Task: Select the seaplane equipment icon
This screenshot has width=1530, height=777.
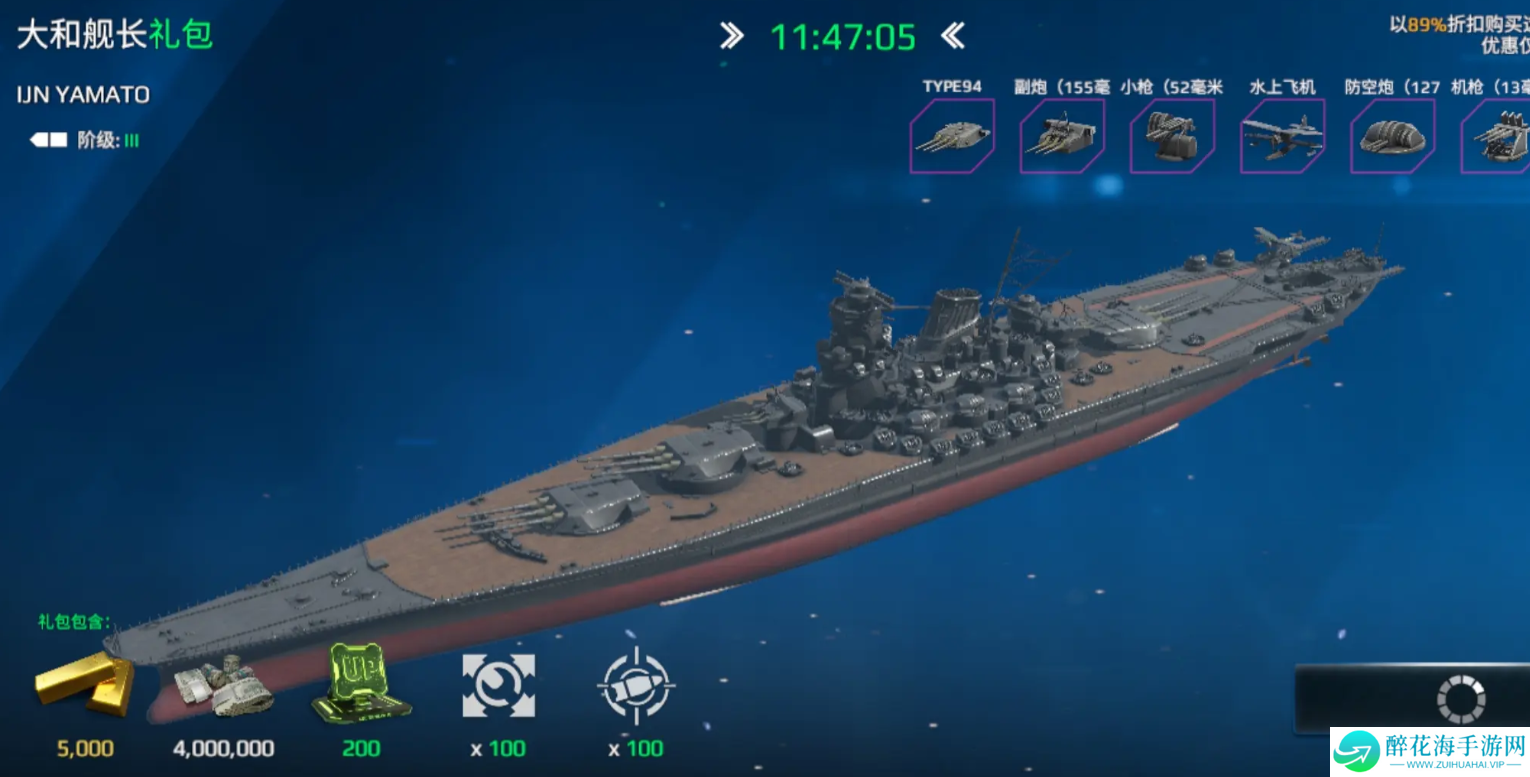Action: coord(1282,136)
